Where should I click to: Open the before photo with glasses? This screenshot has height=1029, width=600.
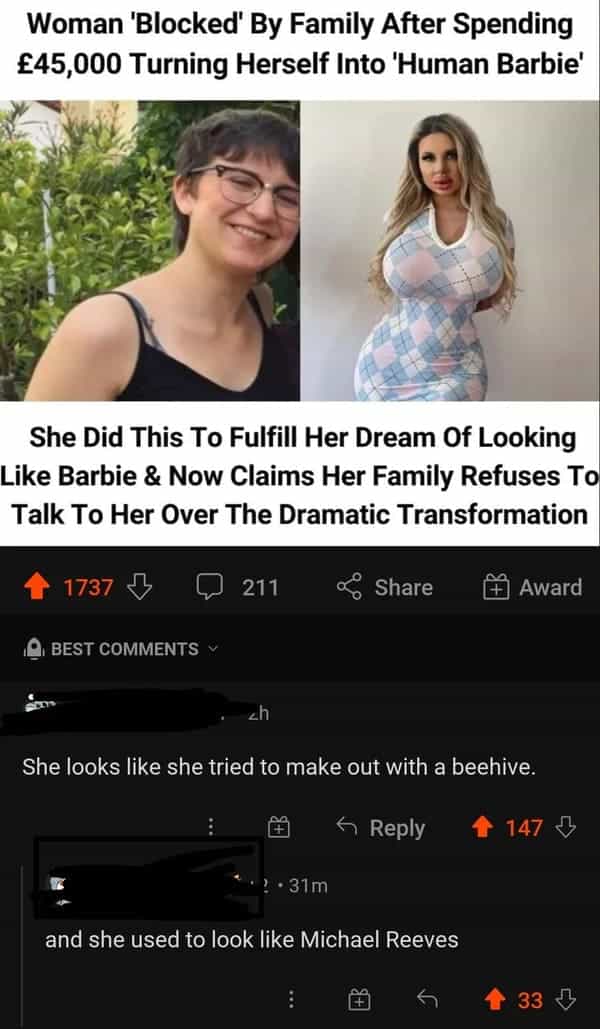[x=150, y=250]
